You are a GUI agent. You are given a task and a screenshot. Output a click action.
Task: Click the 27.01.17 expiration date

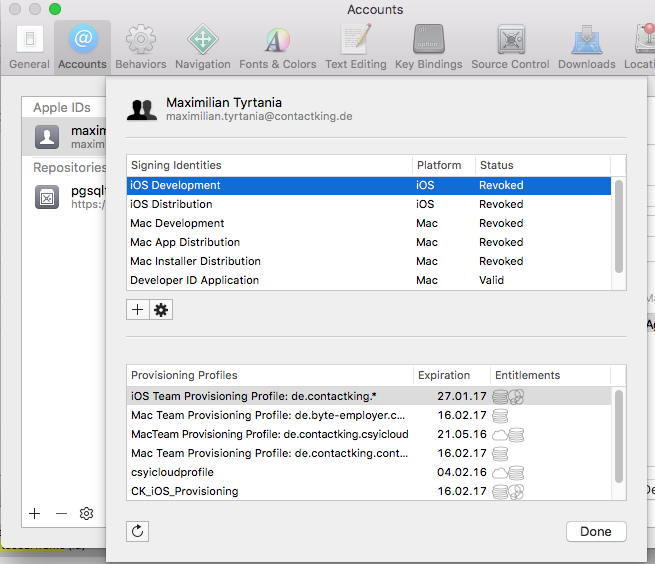coord(462,396)
